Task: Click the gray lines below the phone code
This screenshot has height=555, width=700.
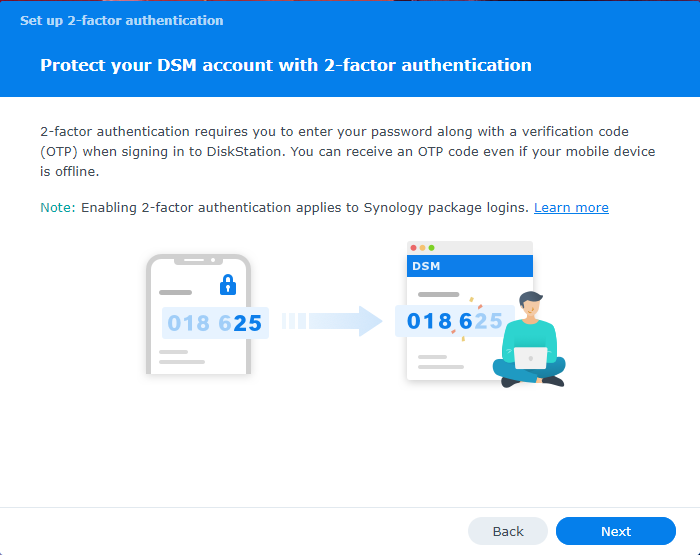Action: 181,357
